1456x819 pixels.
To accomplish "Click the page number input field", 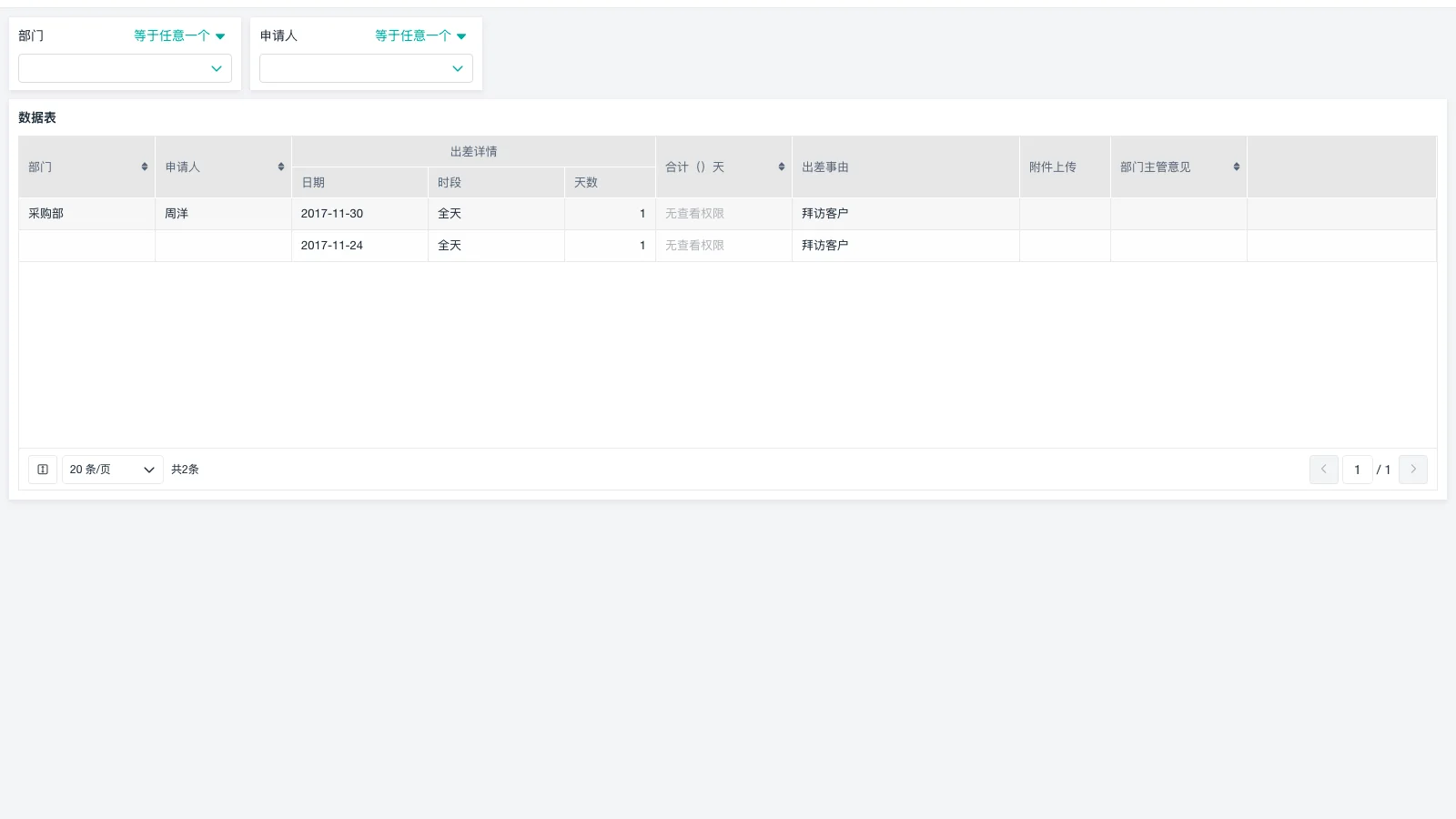I will point(1357,470).
